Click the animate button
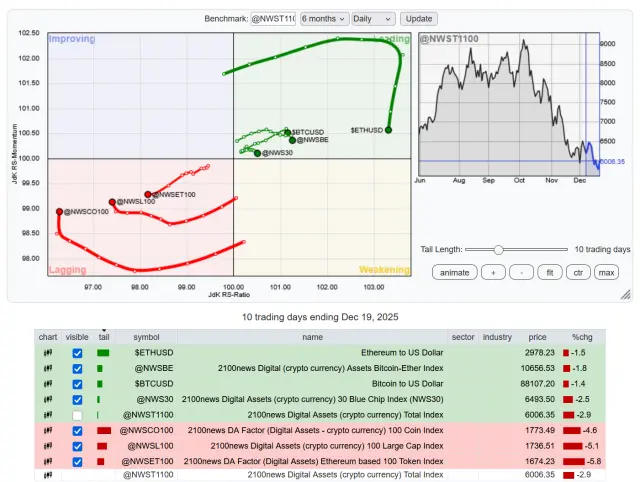The width and height of the screenshot is (640, 482). click(454, 273)
